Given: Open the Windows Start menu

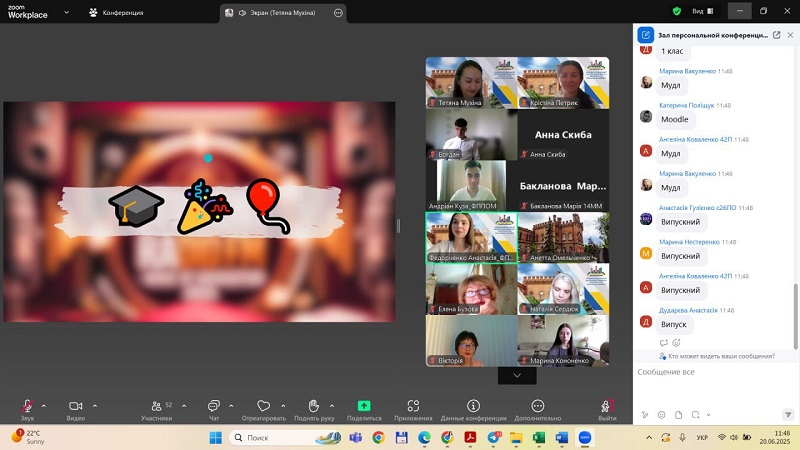Looking at the screenshot, I should point(216,438).
